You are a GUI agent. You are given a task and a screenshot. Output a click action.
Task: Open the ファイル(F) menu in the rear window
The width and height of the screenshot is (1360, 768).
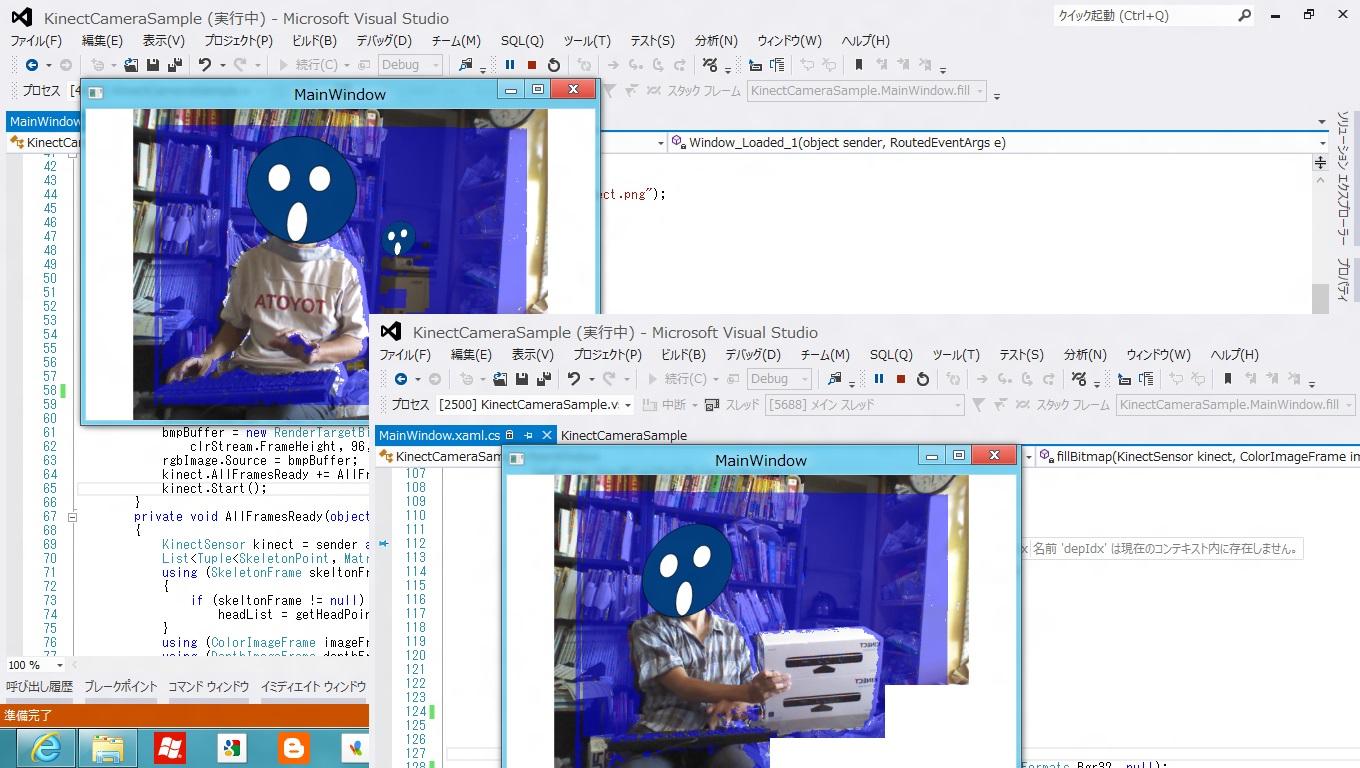point(36,41)
